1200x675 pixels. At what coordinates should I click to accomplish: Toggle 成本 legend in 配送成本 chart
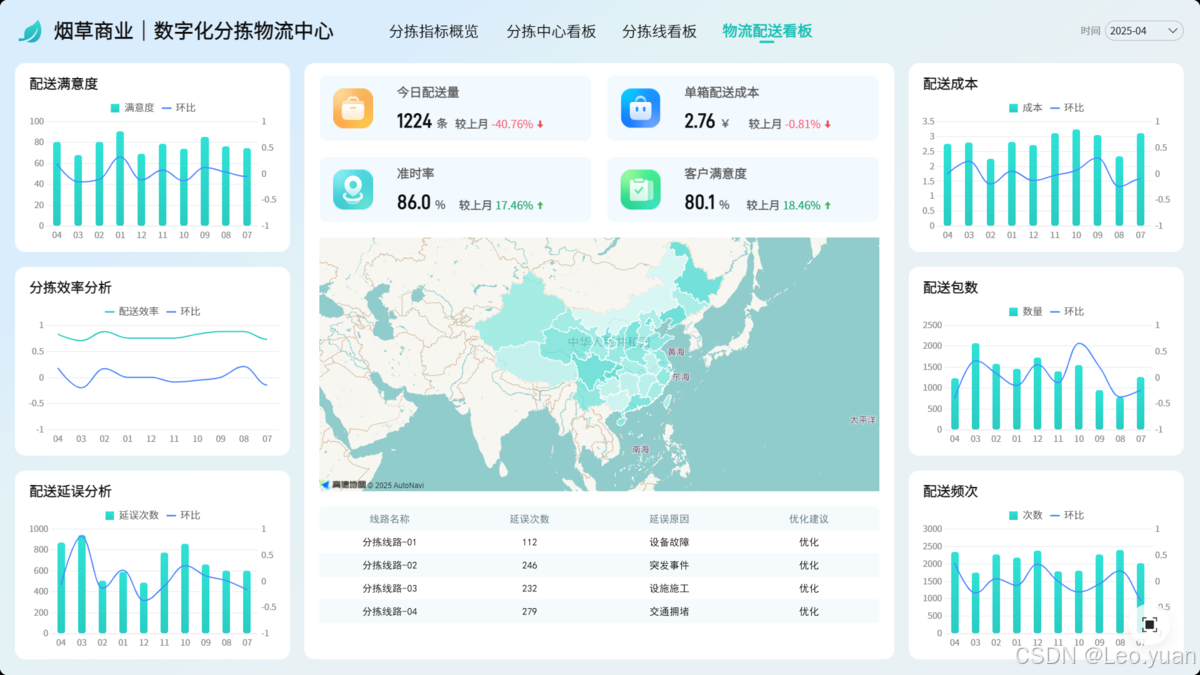[x=1026, y=108]
